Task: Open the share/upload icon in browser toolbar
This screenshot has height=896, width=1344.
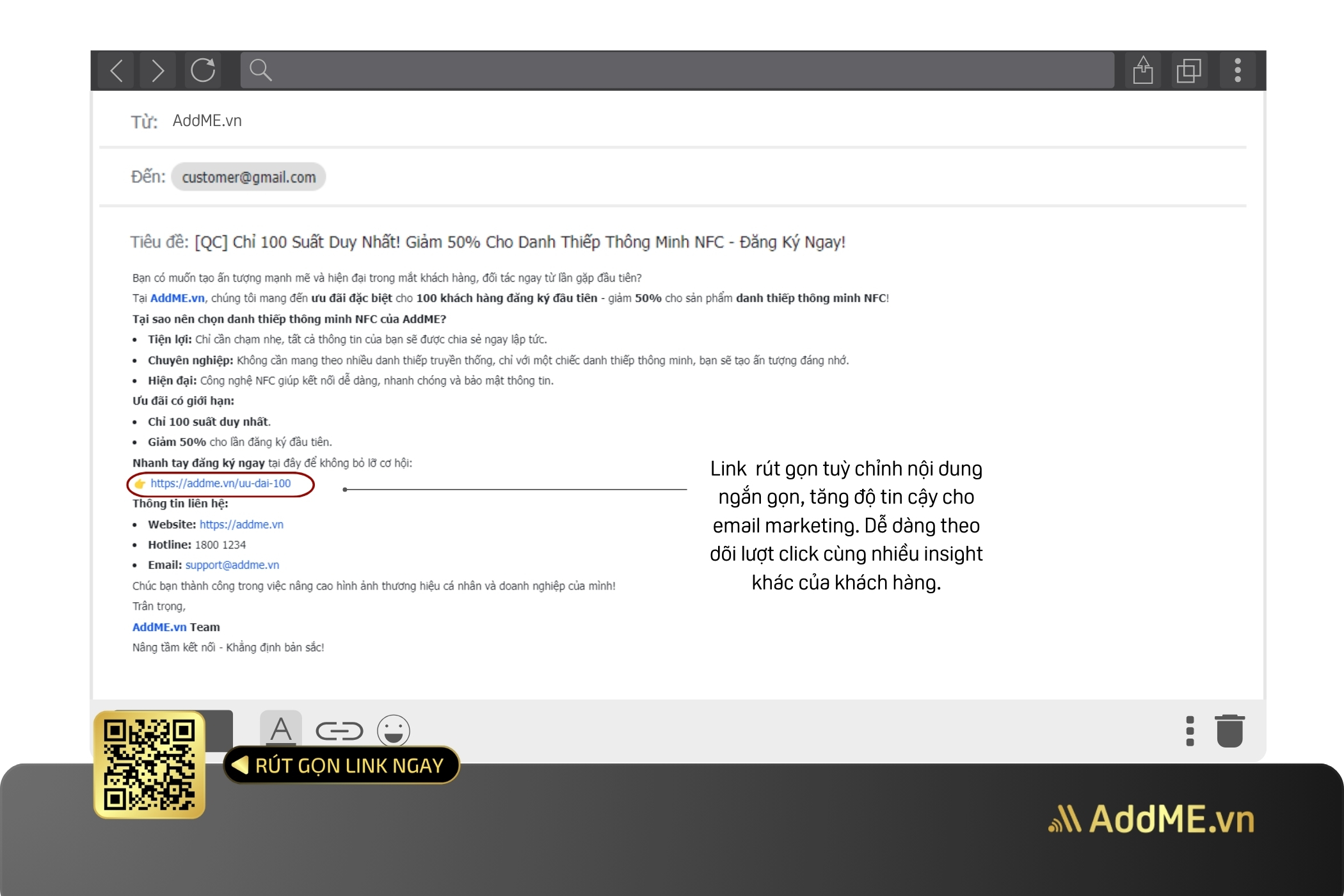Action: 1143,70
